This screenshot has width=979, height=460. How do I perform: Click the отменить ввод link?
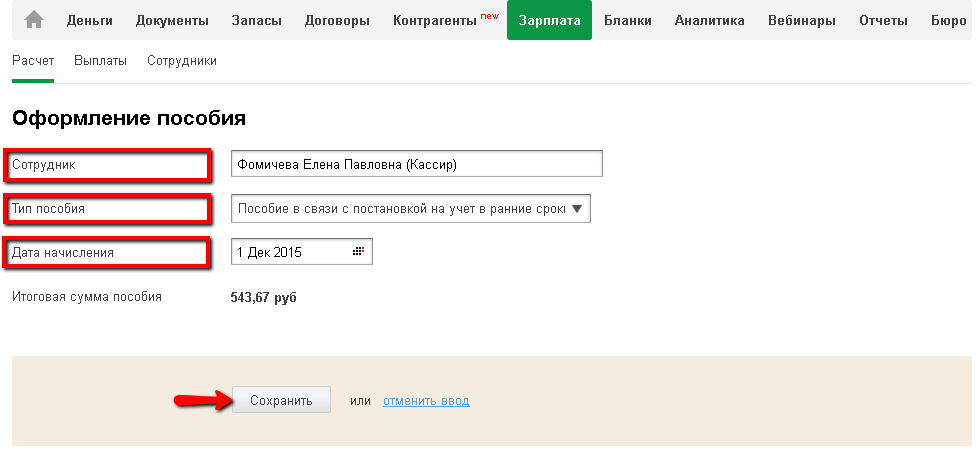(426, 401)
